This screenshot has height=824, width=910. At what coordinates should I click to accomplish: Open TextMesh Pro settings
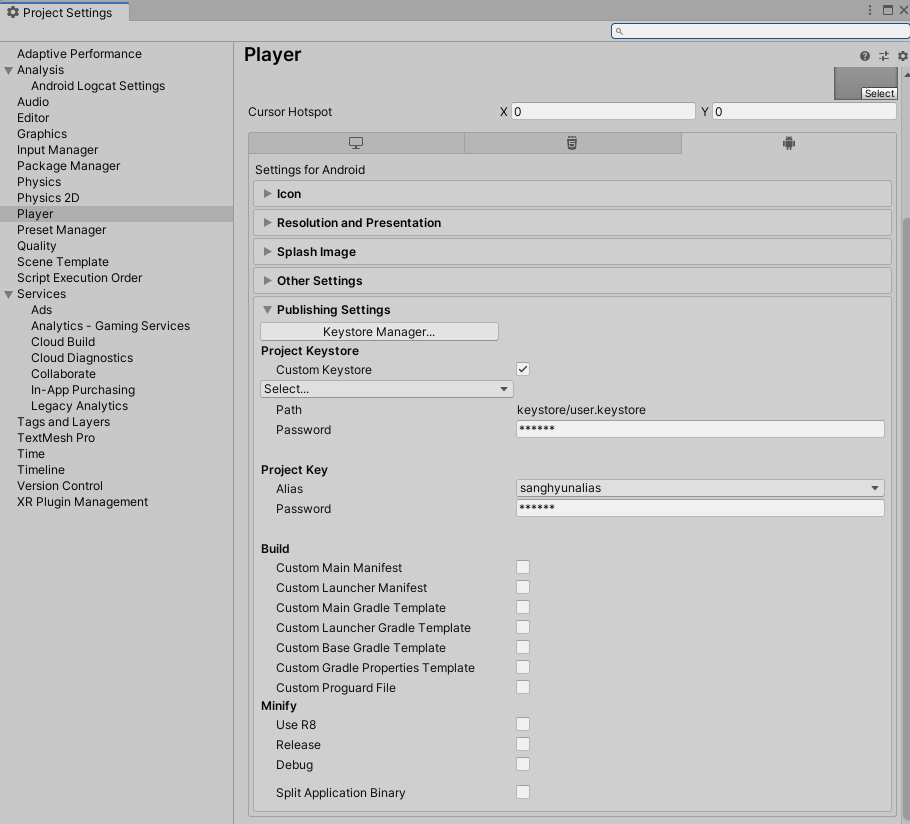point(56,438)
